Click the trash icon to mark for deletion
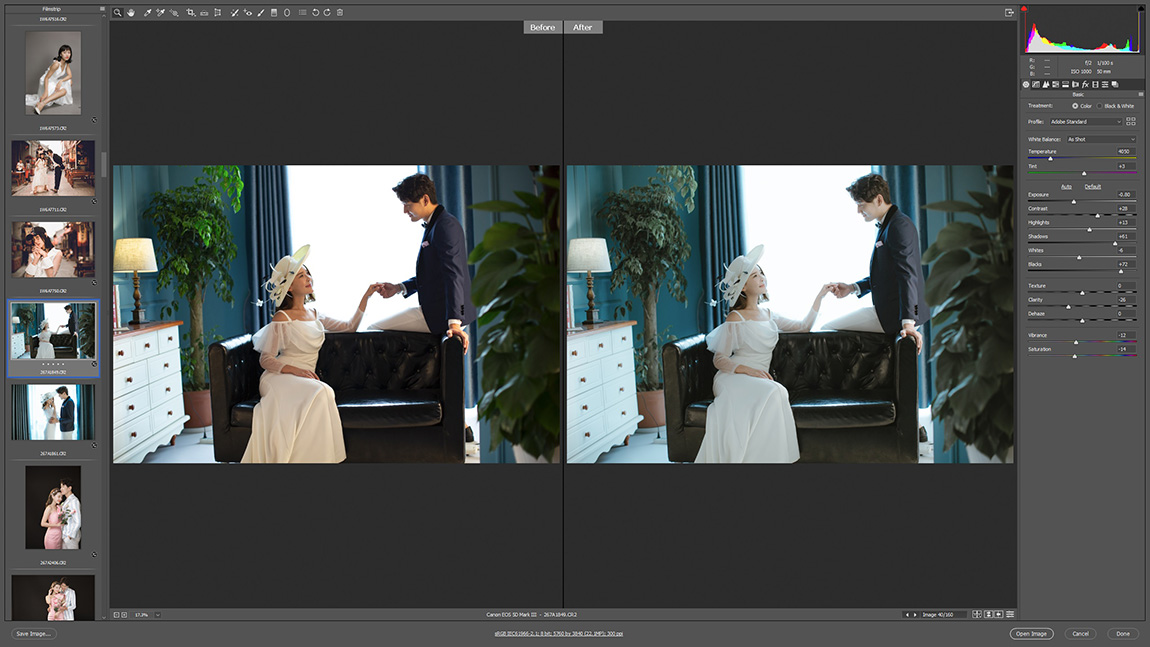The width and height of the screenshot is (1150, 647). (340, 12)
